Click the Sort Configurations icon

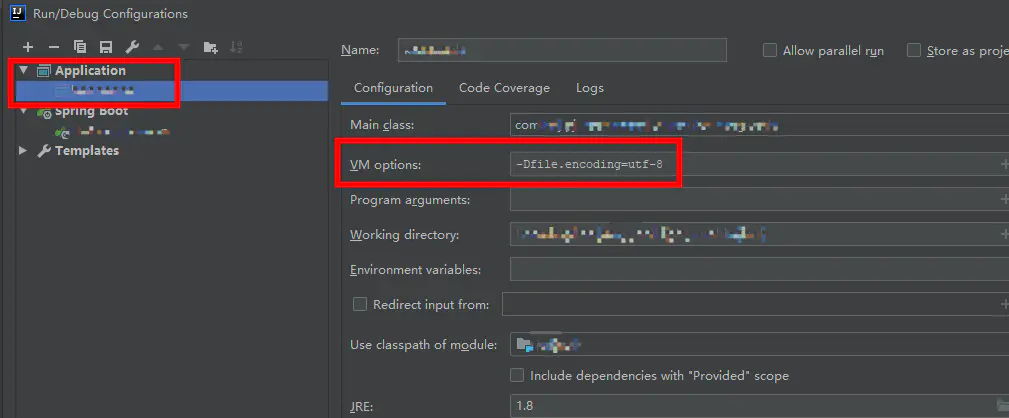pos(236,47)
